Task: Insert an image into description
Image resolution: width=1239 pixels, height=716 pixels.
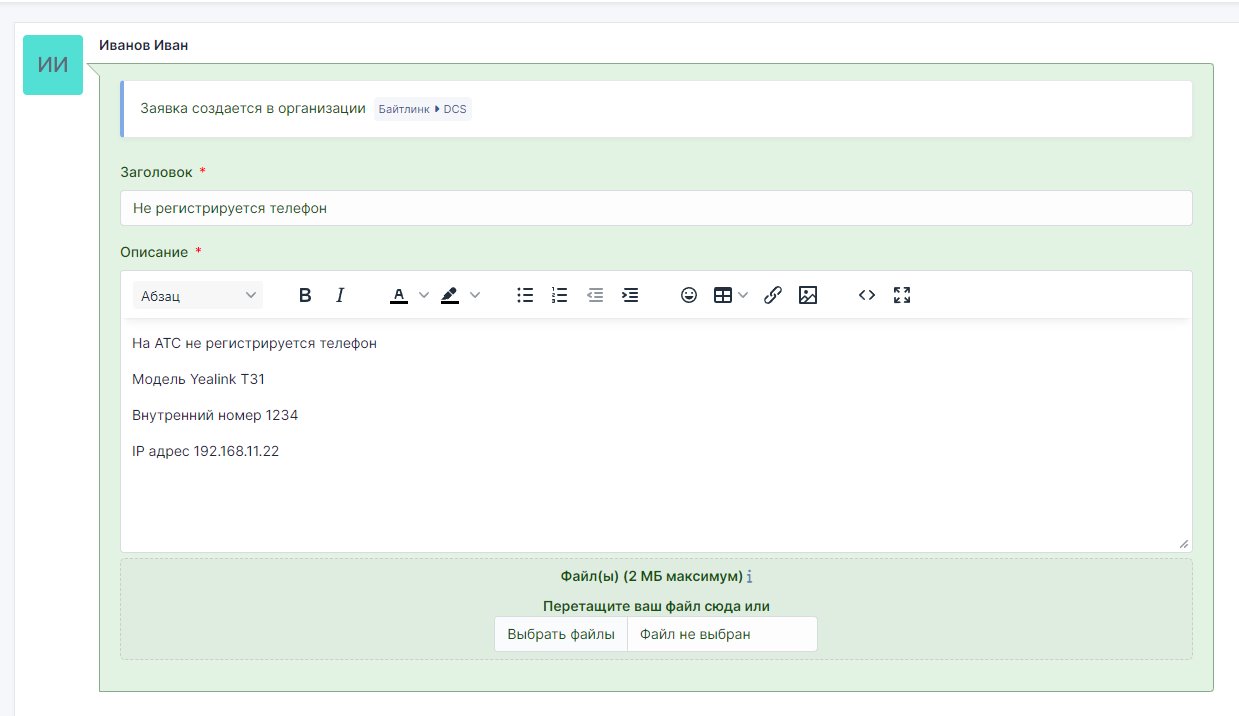Action: point(808,295)
